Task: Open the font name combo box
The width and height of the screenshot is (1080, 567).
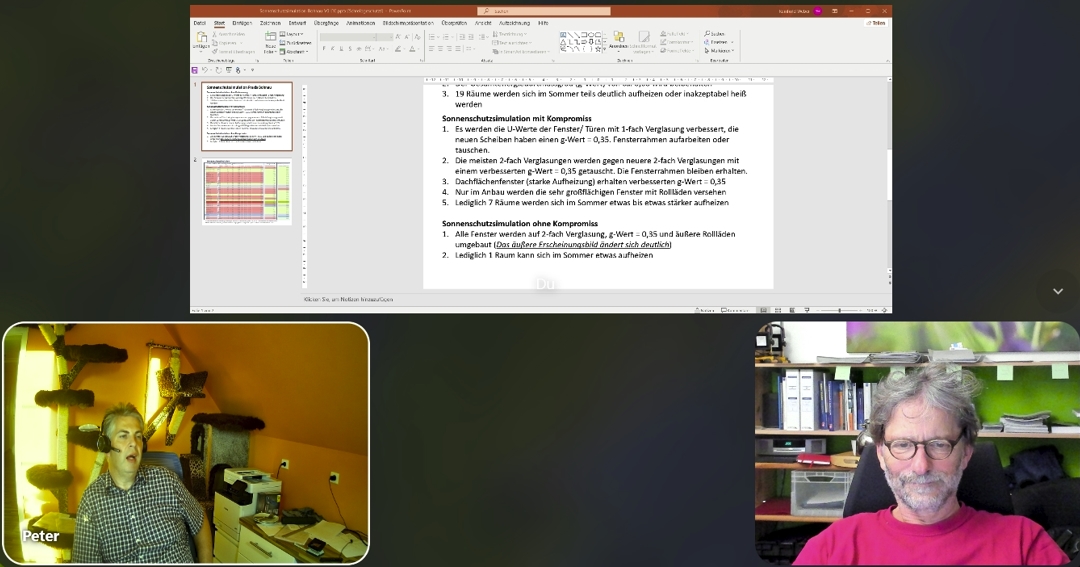Action: [355, 37]
